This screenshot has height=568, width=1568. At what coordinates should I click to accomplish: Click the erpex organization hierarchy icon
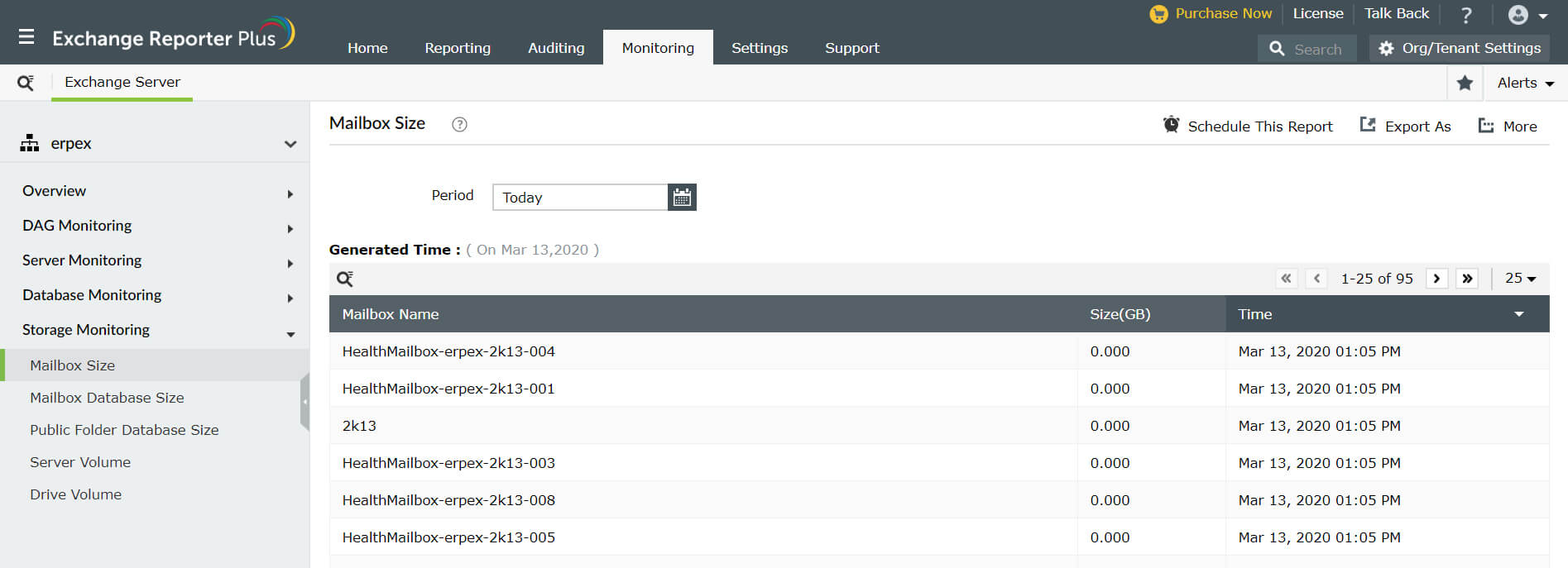tap(30, 143)
